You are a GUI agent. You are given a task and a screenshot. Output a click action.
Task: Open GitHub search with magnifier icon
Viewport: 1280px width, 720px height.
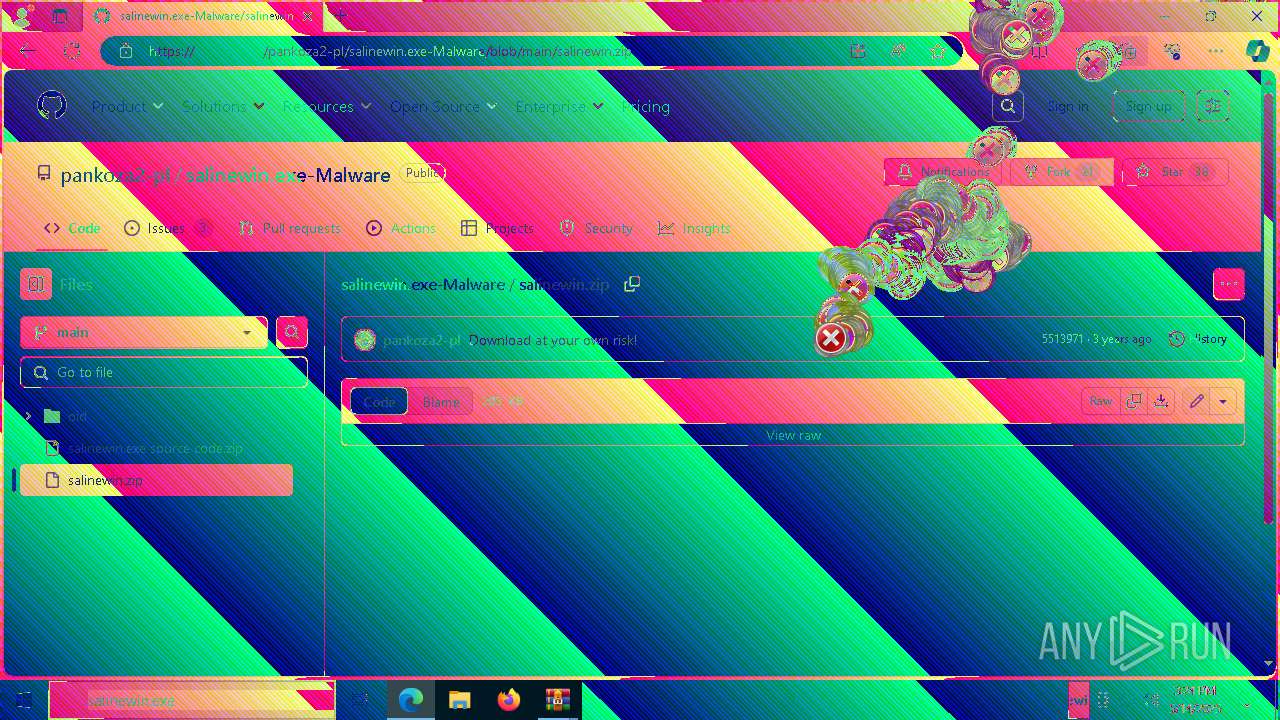(x=1008, y=106)
